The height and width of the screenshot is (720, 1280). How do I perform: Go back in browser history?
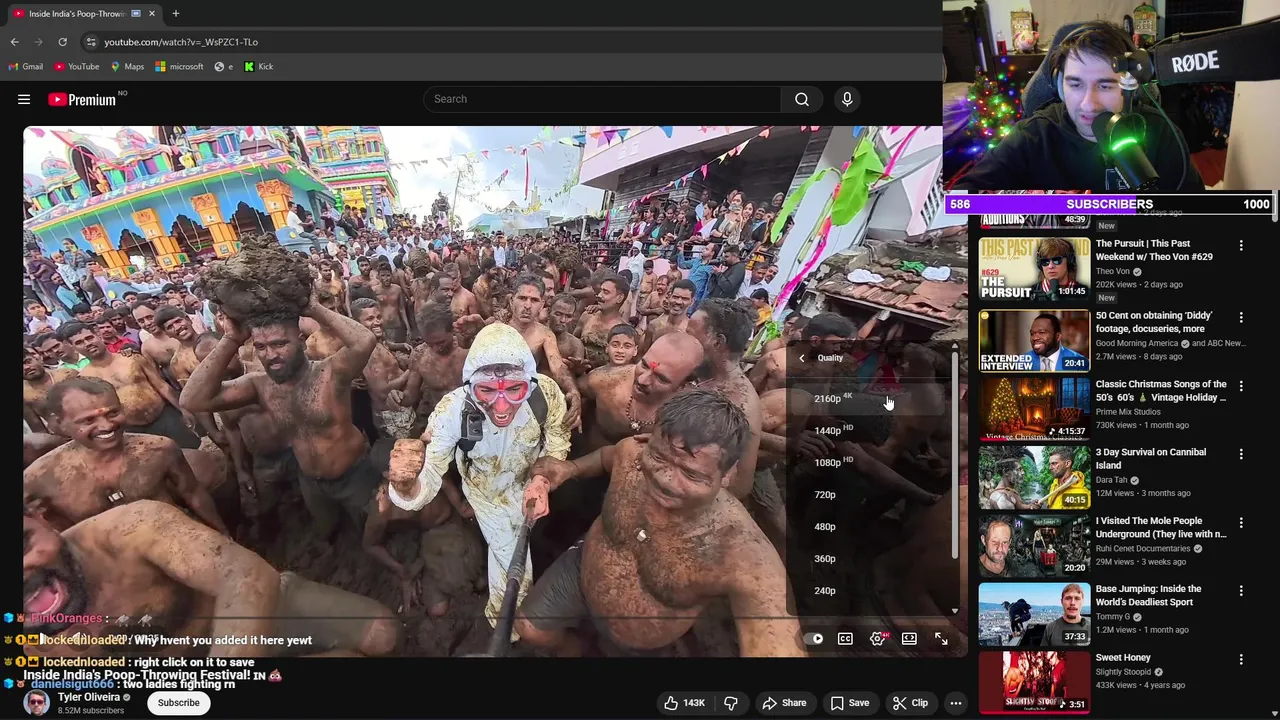(x=15, y=42)
